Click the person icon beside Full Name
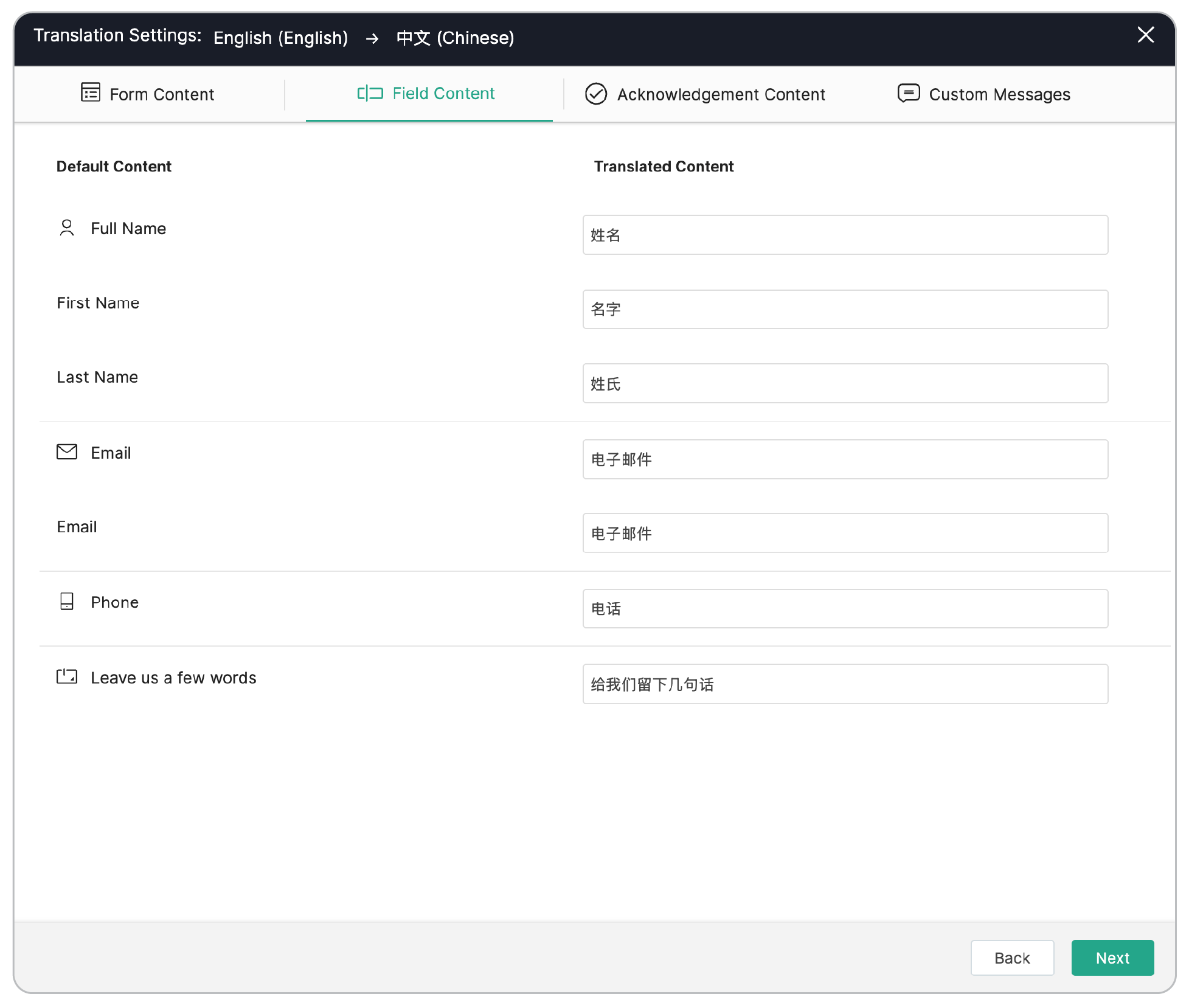 pyautogui.click(x=67, y=228)
